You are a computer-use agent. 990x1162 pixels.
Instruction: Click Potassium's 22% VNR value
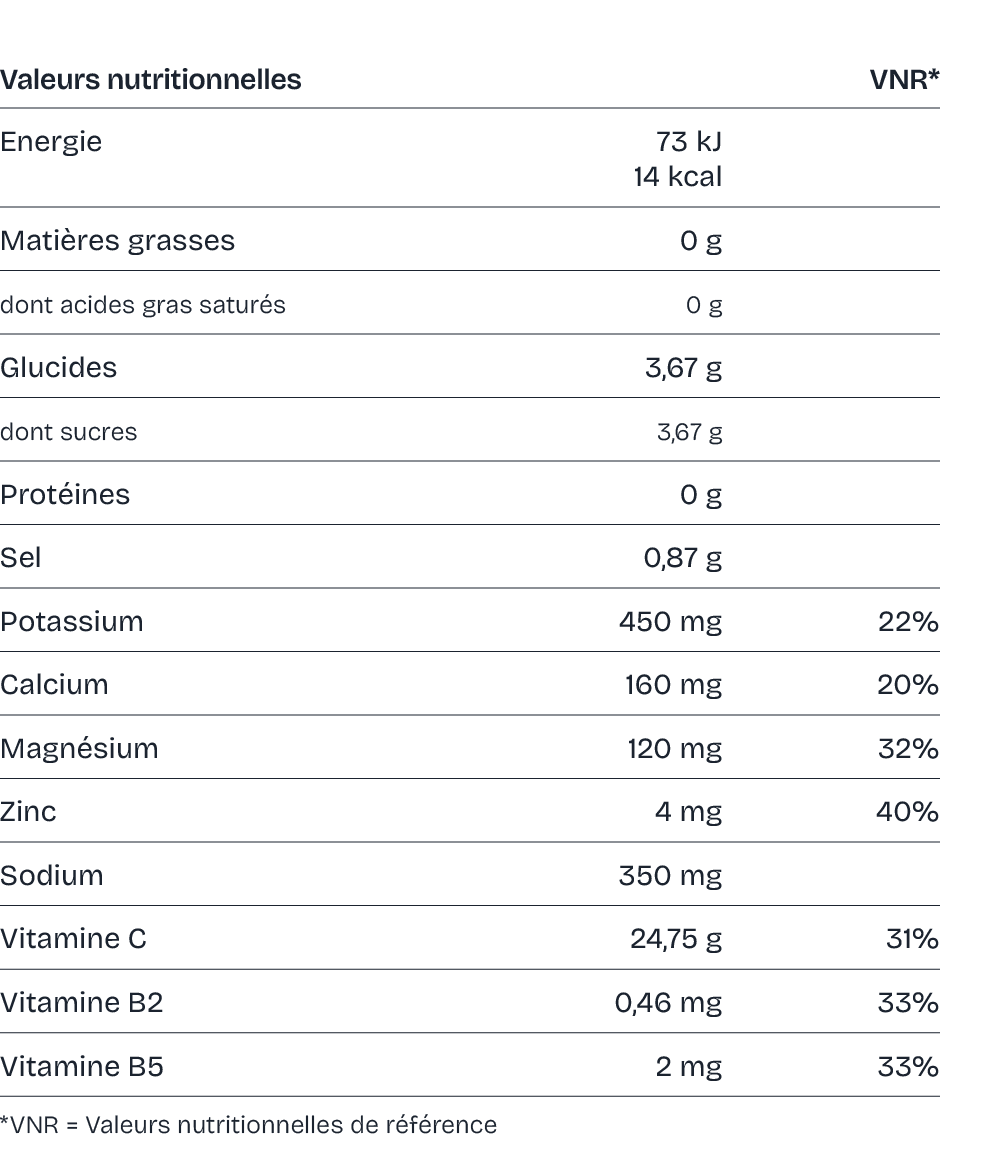click(908, 621)
